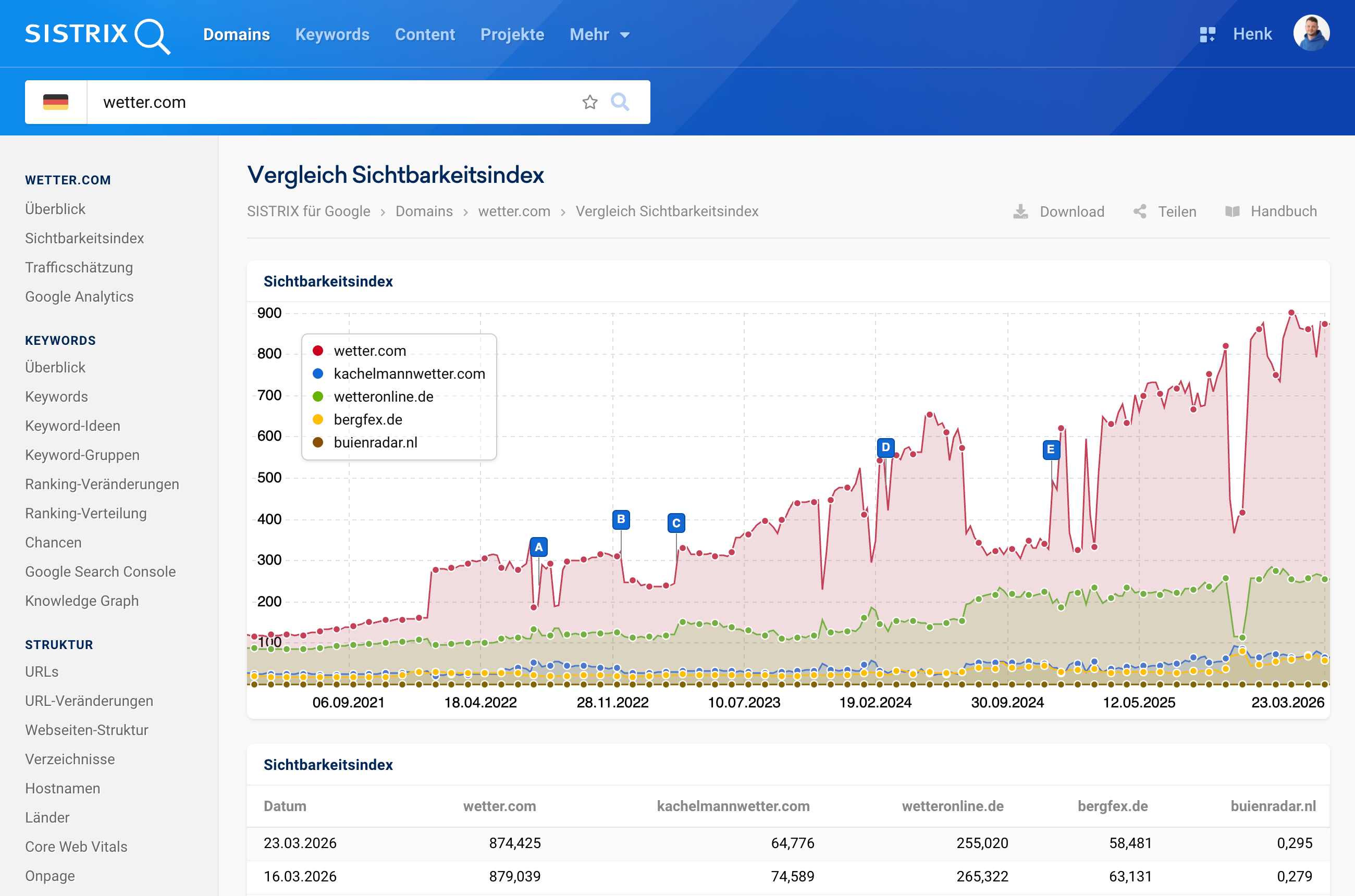Open Keyword-Gruppen in the sidebar

pos(82,455)
